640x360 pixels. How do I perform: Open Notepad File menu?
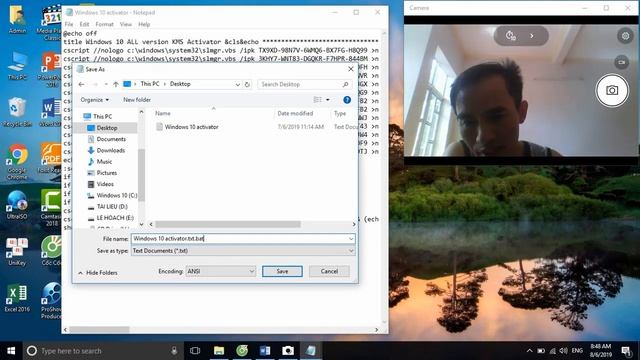pos(69,24)
